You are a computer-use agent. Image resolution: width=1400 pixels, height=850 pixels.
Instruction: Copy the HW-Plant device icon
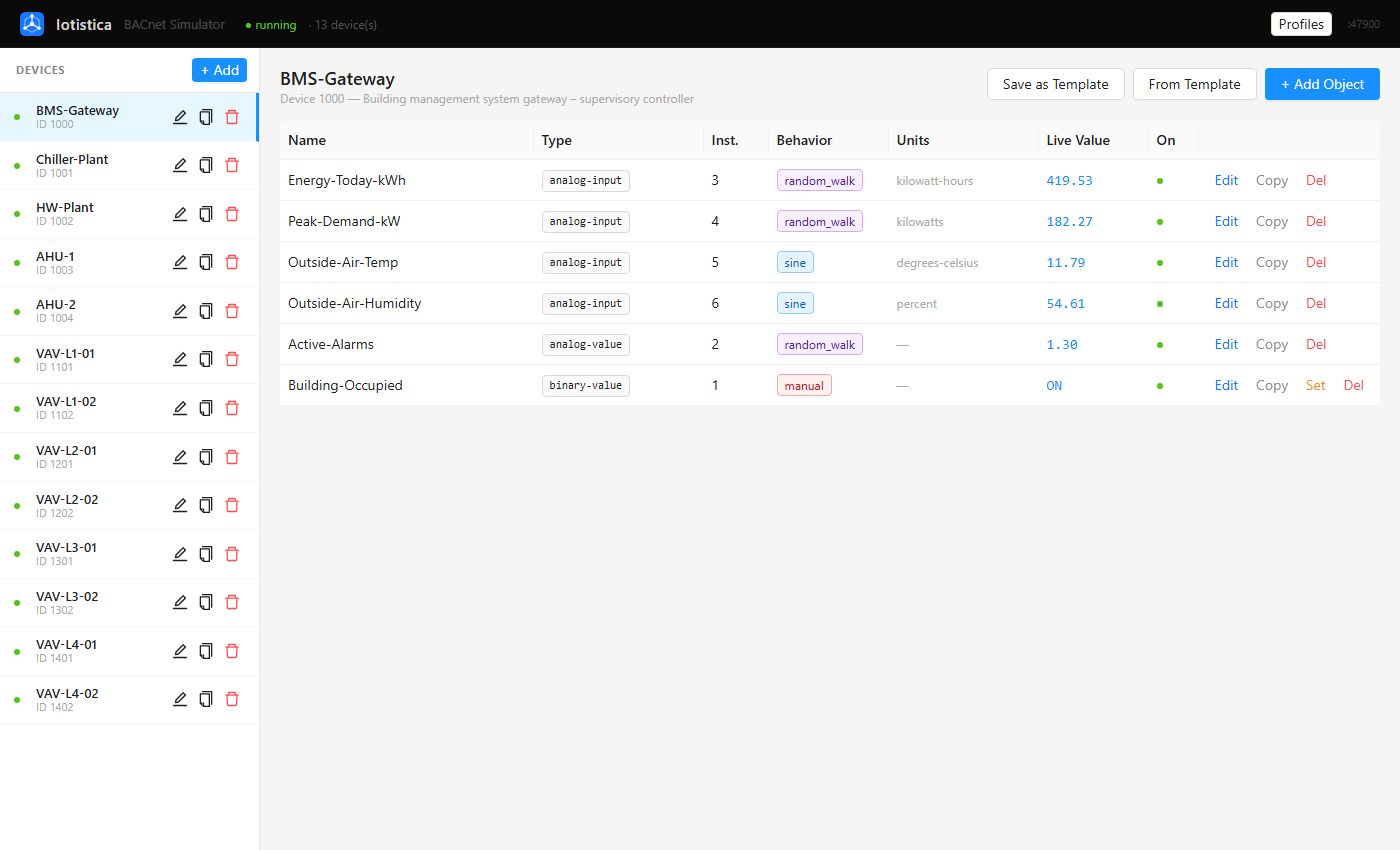coord(206,214)
